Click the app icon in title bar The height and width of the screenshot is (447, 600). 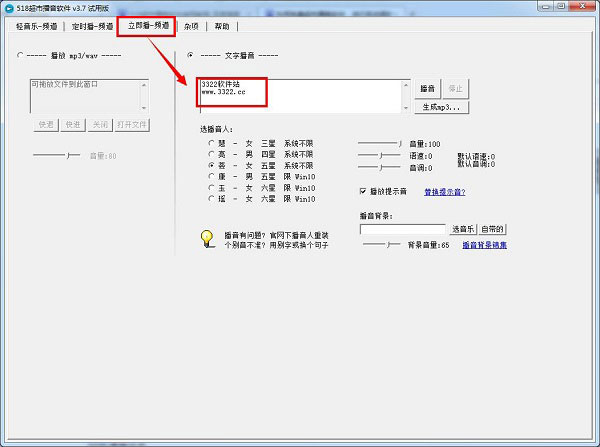(8, 8)
